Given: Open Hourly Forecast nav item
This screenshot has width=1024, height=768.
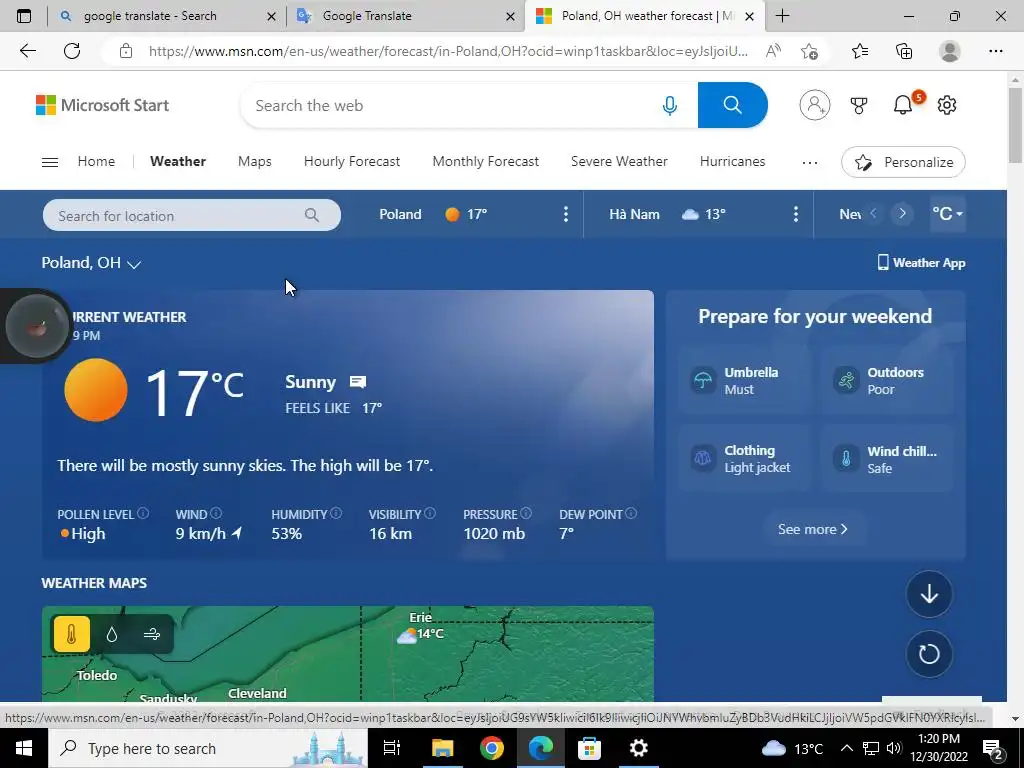Looking at the screenshot, I should point(352,161).
